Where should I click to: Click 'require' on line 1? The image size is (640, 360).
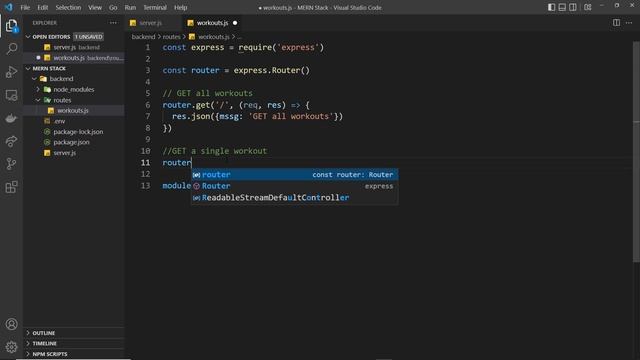pyautogui.click(x=256, y=47)
